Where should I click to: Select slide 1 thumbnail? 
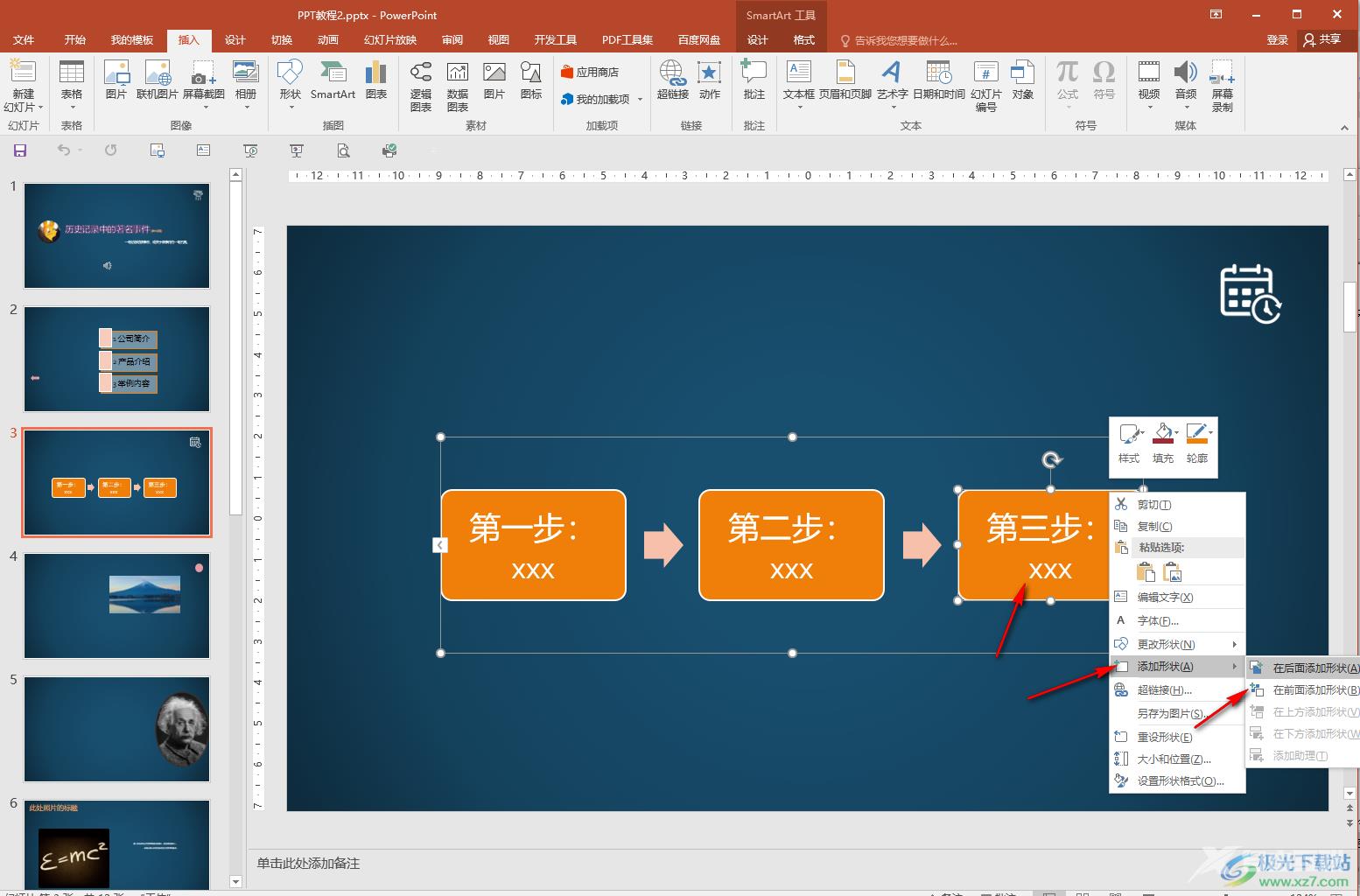coord(116,235)
